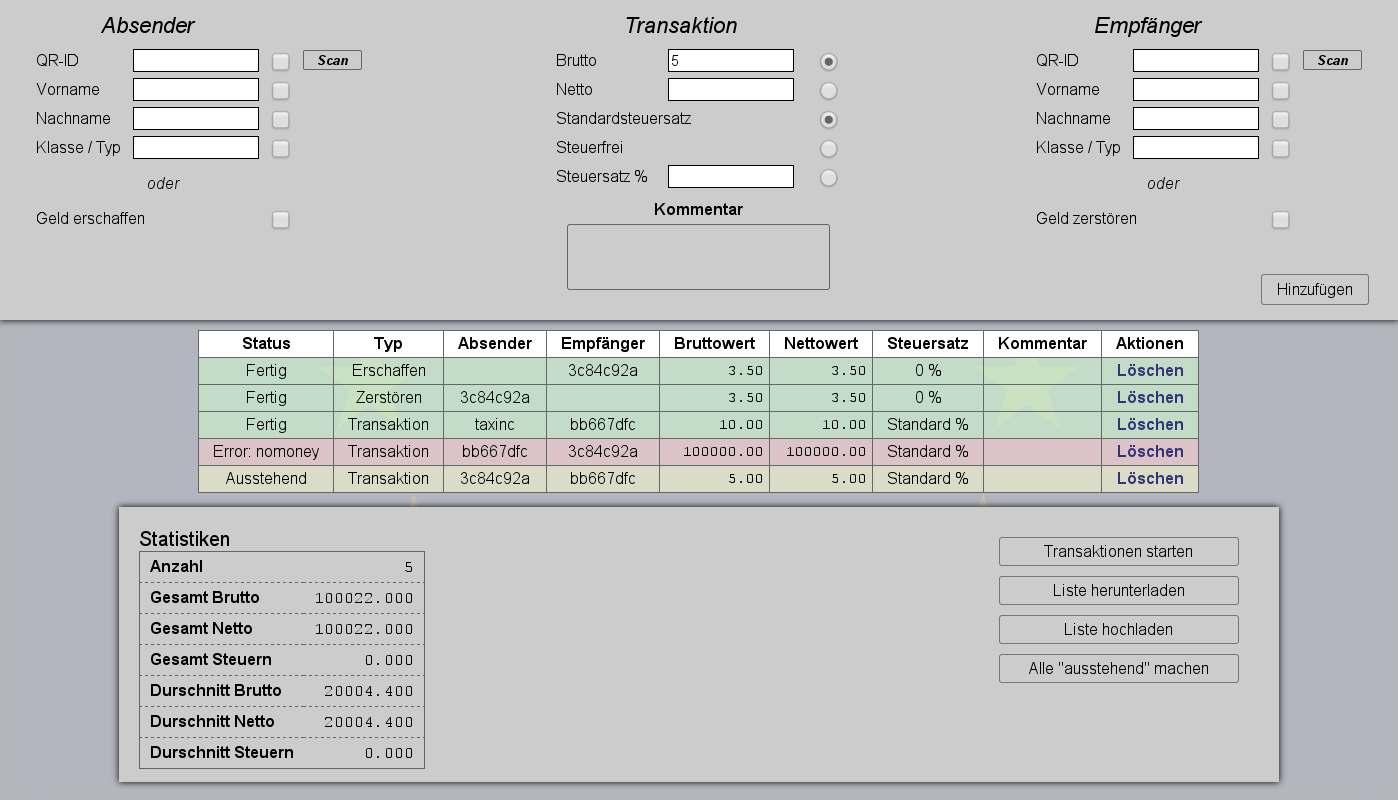This screenshot has width=1398, height=800.
Task: Focus the Kommentar text area
Action: tap(698, 257)
